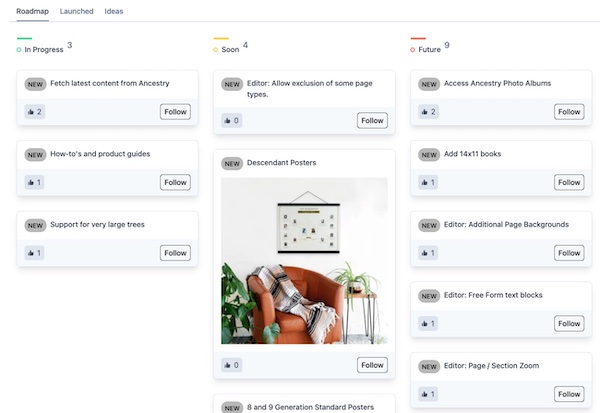600x413 pixels.
Task: Open the Launched tab
Action: tap(77, 11)
